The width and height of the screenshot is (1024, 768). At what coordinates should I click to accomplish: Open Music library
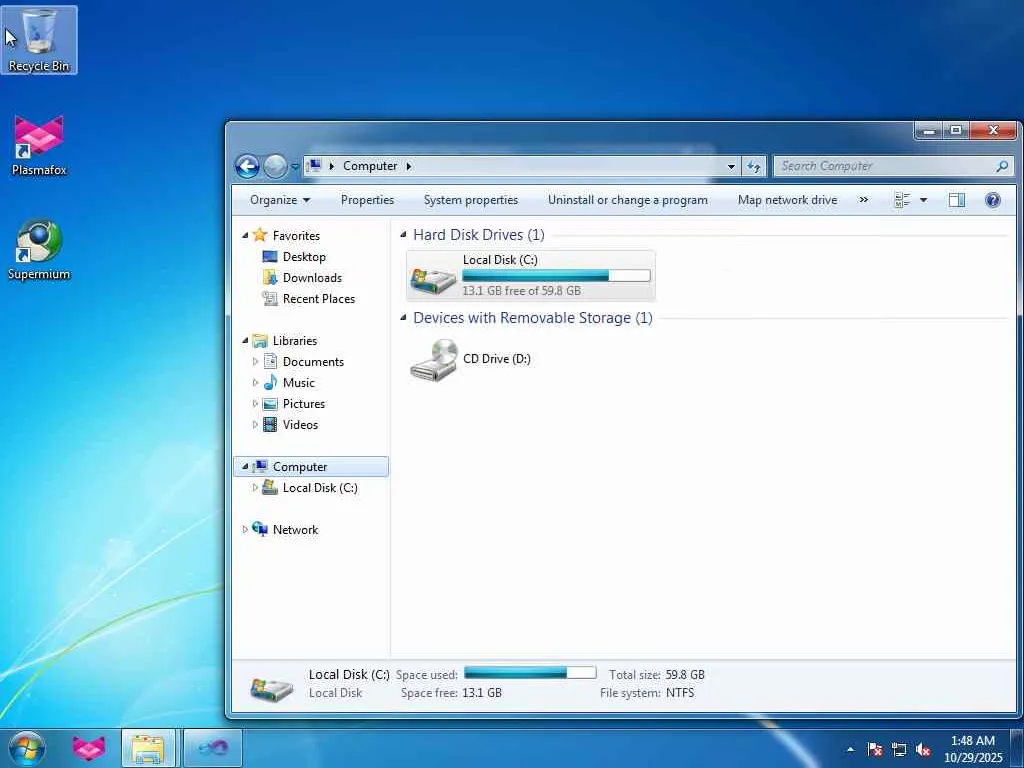[298, 383]
